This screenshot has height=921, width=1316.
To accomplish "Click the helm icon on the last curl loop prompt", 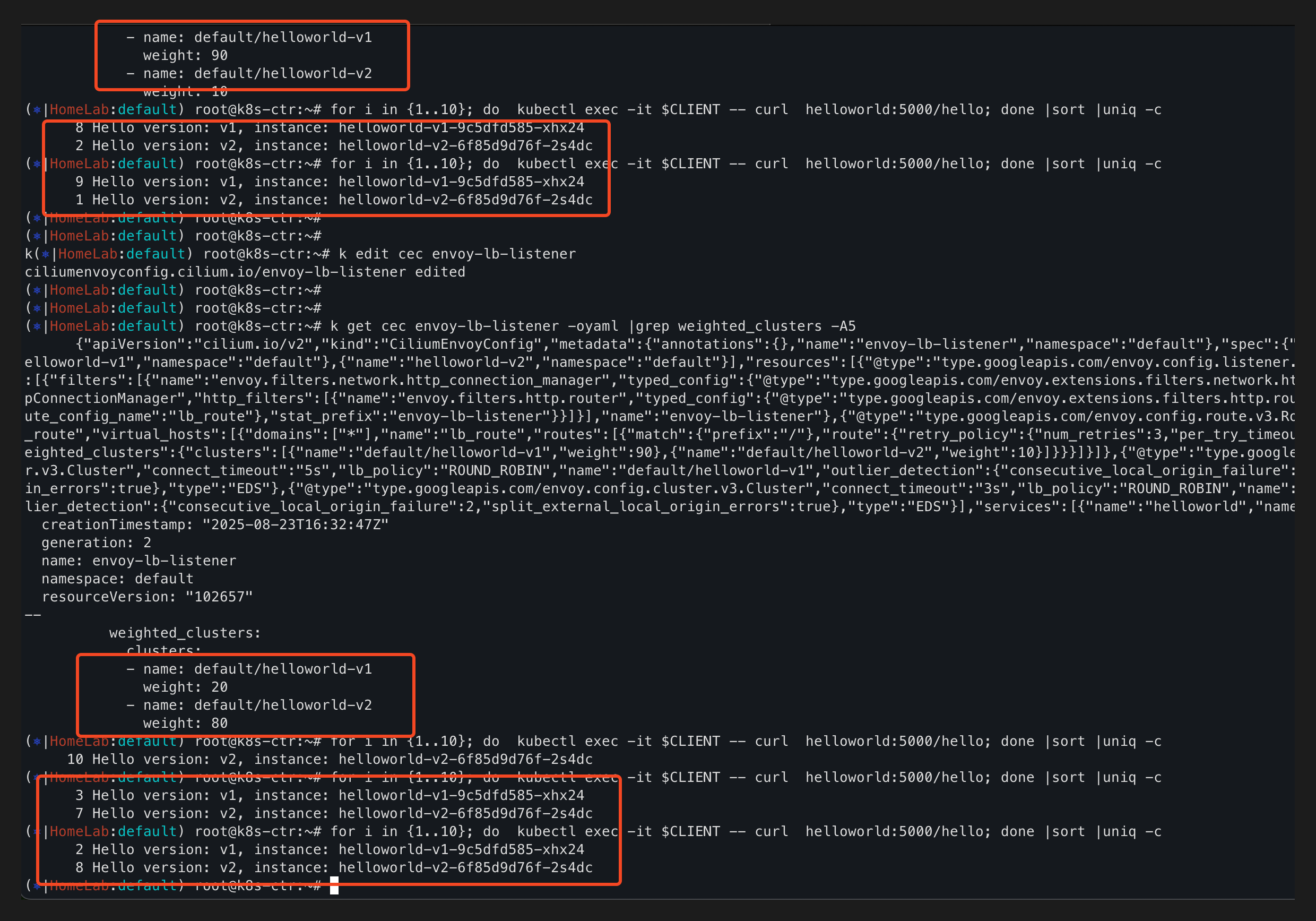I will click(37, 831).
